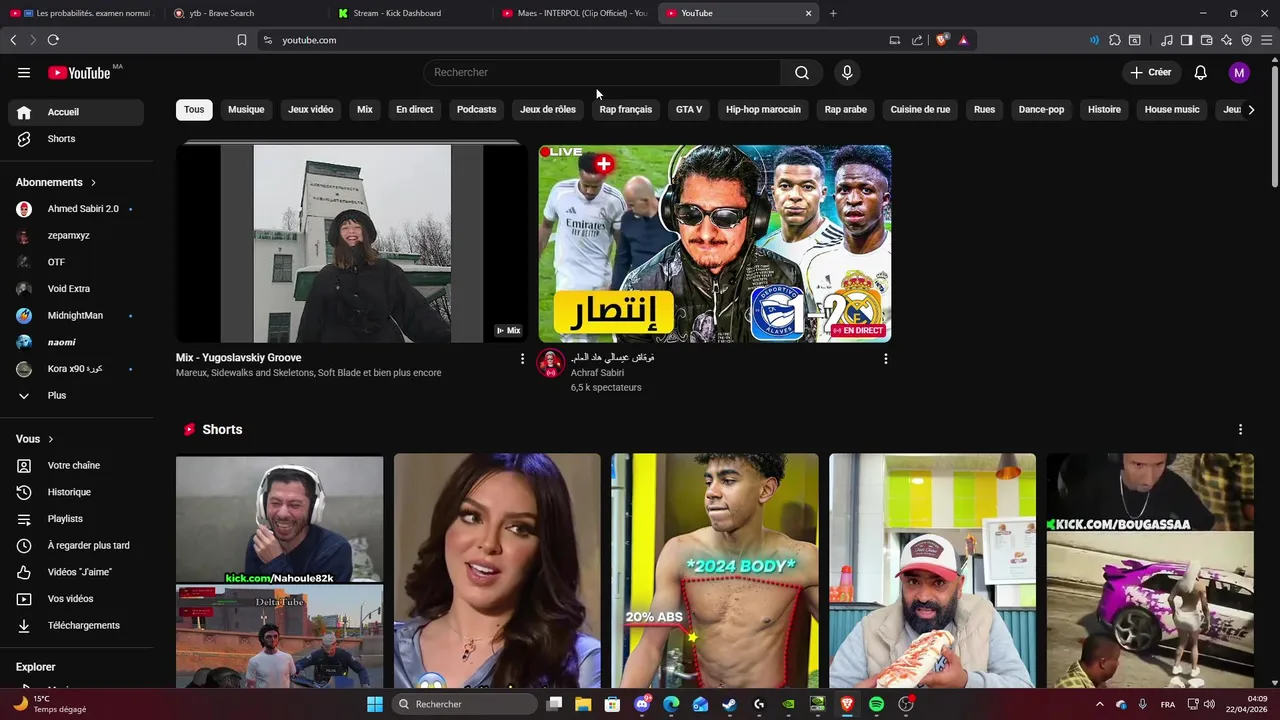Open the Brave Rewards triangle icon
Viewport: 1280px width, 720px height.
pyautogui.click(x=963, y=40)
